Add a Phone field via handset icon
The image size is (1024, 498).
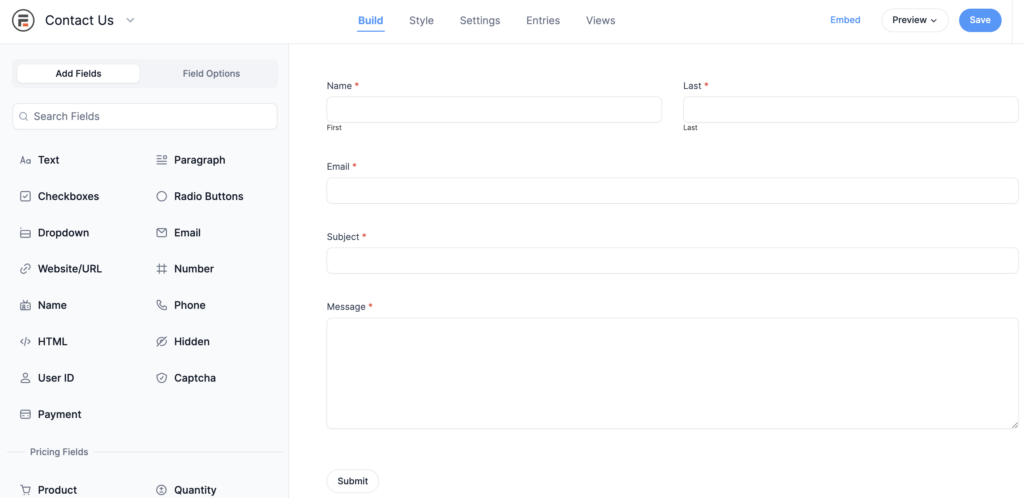162,305
